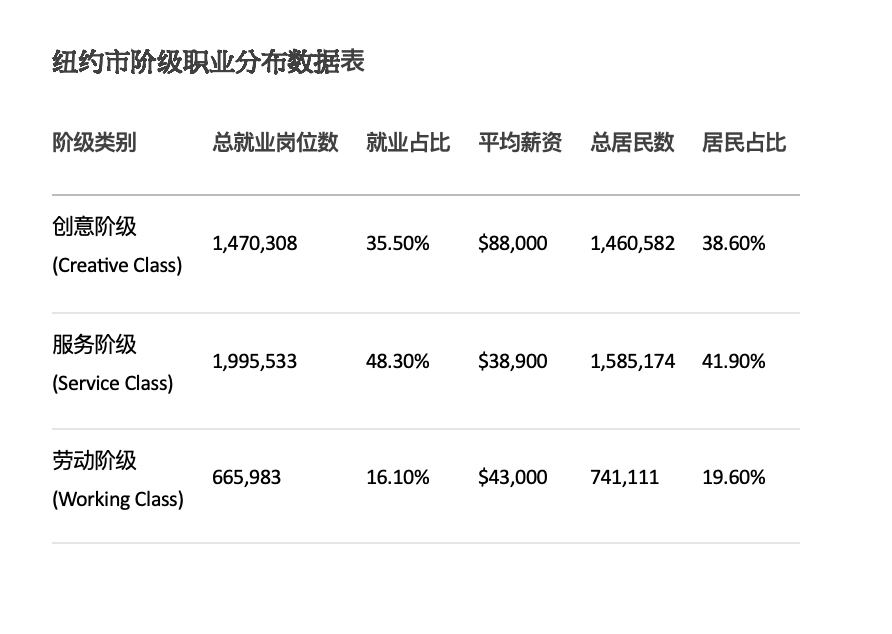Viewport: 892px width, 634px height.
Task: Click the 平均薪资 column header
Action: [x=520, y=142]
